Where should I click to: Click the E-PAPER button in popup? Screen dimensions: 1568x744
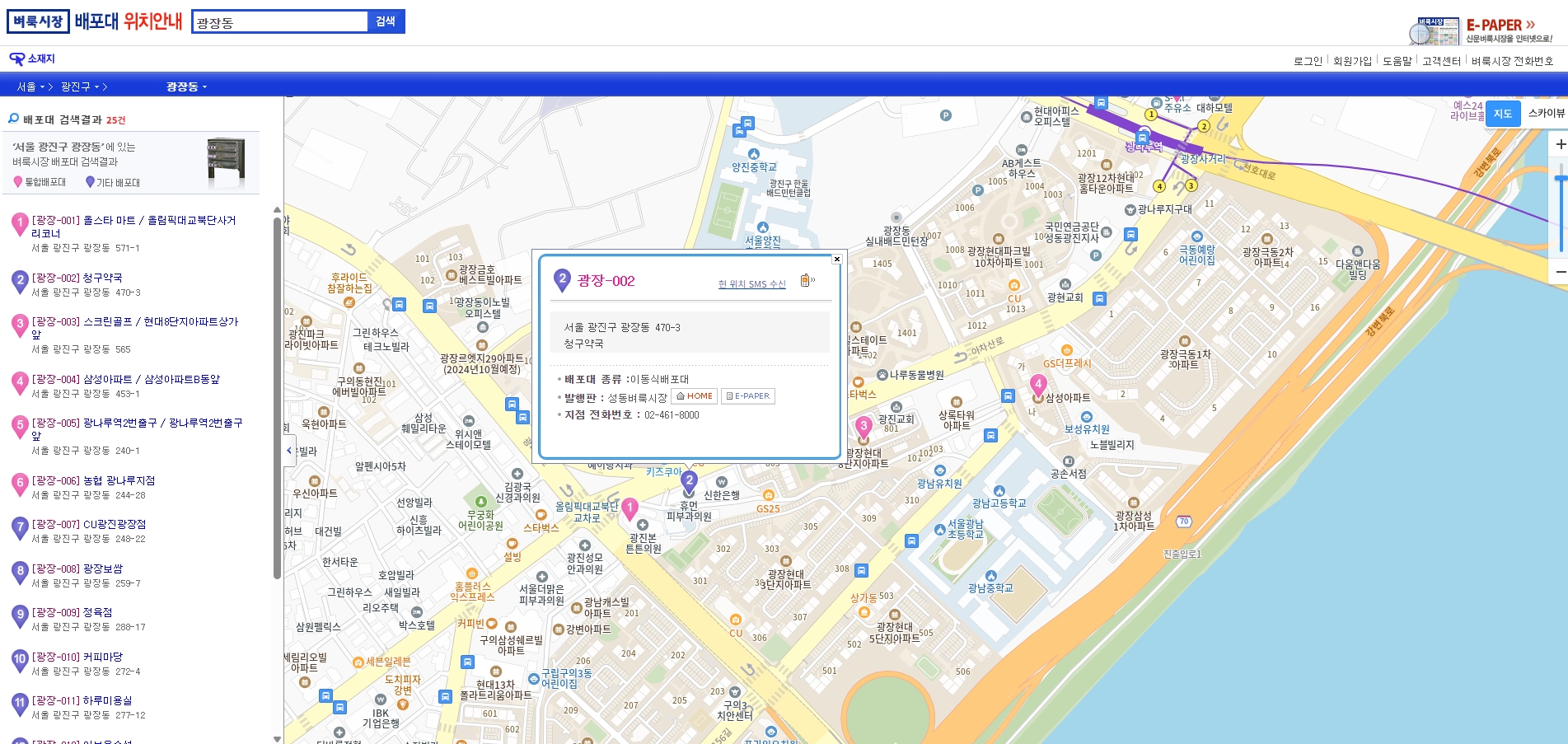748,396
